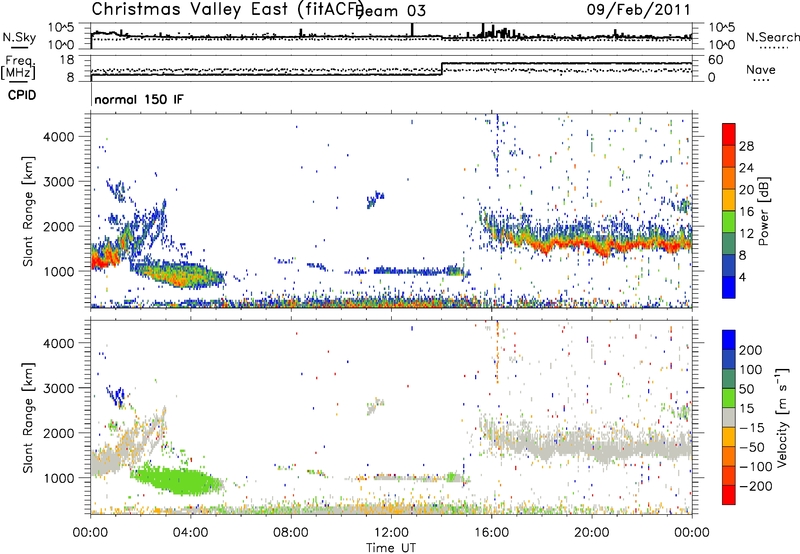This screenshot has height=554, width=800.
Task: Click the '28' value on the power scale
Action: tap(746, 146)
